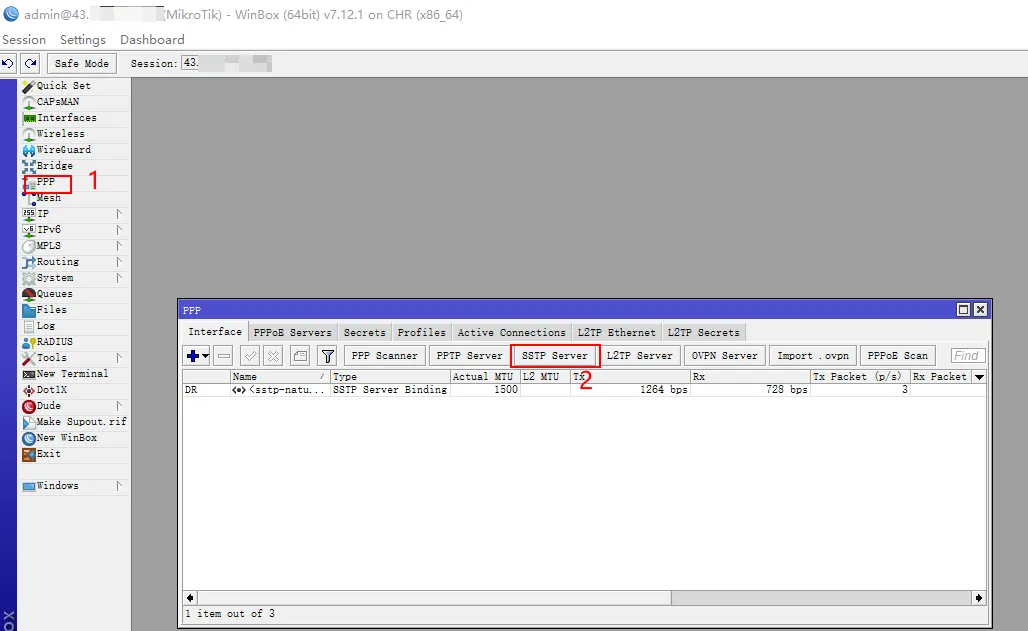Click the PPP Scanner button

[384, 356]
